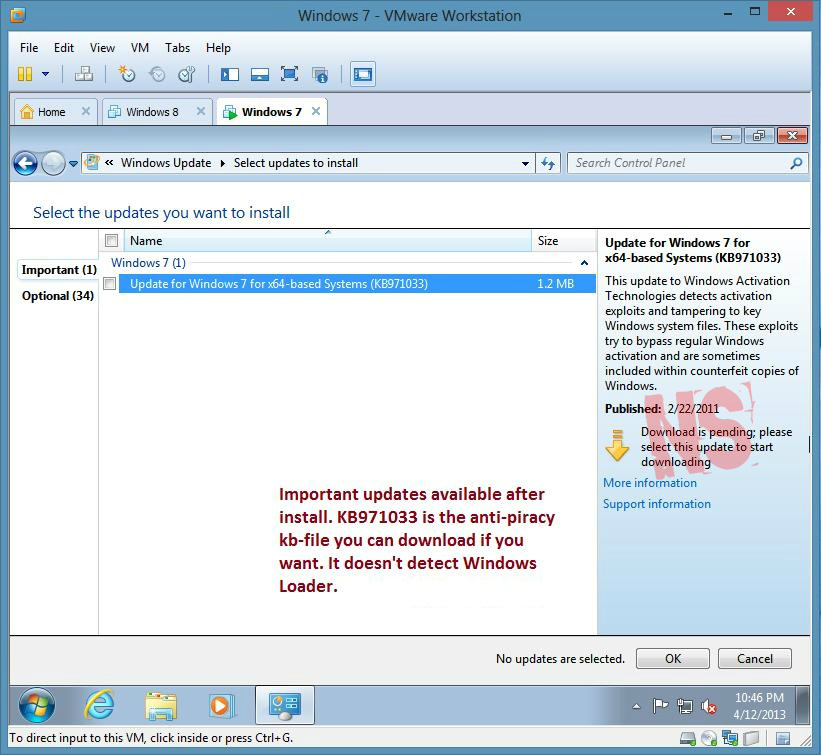Show Optional (34) updates
This screenshot has width=821, height=755.
point(58,296)
